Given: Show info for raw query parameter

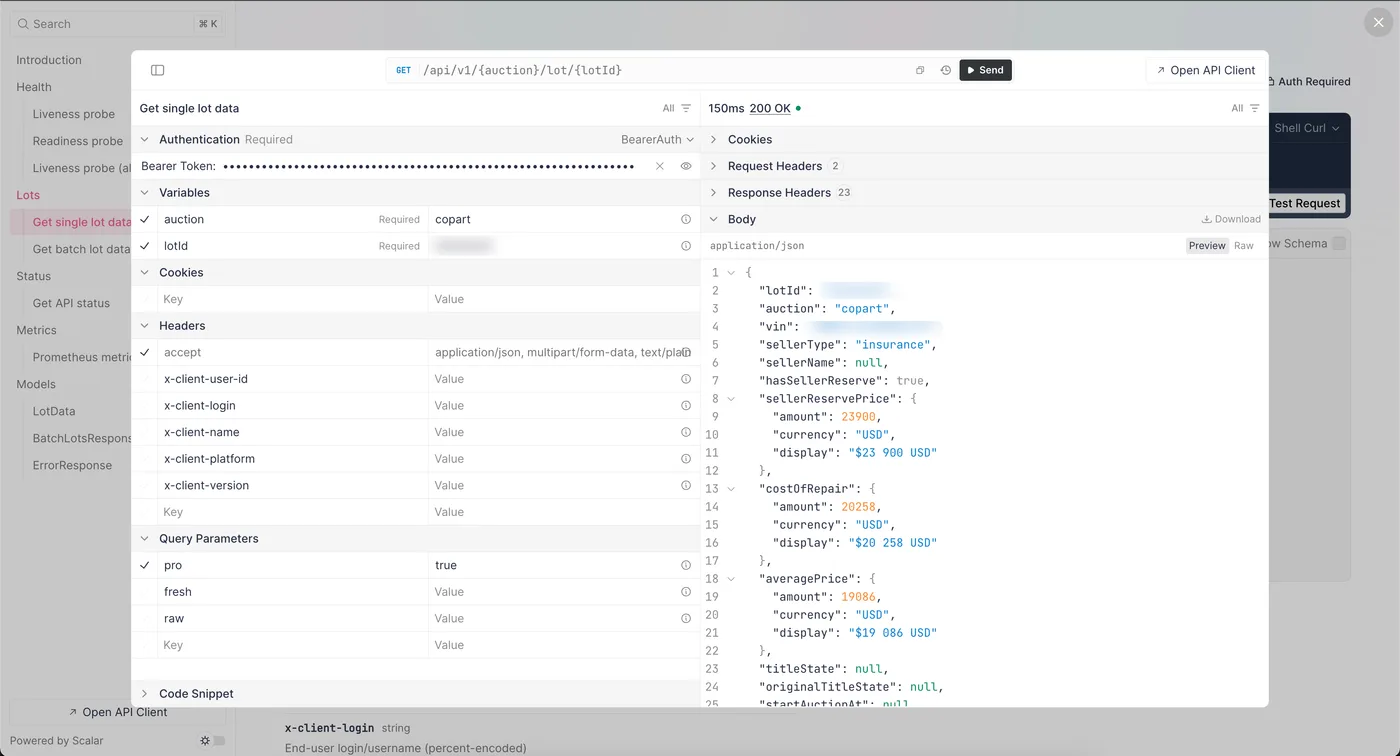Looking at the screenshot, I should tap(686, 618).
